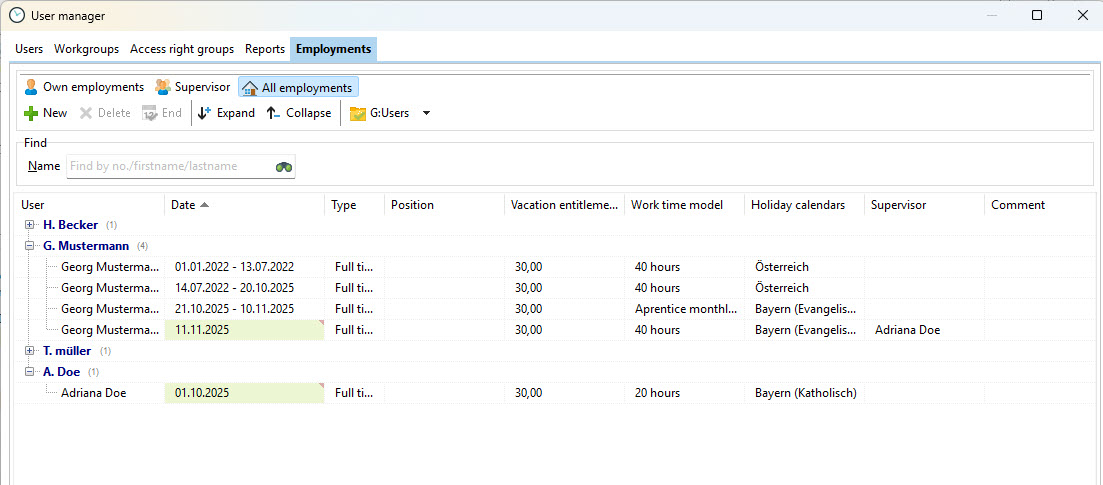Open the Access right groups tab
Screen dimensions: 1103x485
[x=182, y=49]
